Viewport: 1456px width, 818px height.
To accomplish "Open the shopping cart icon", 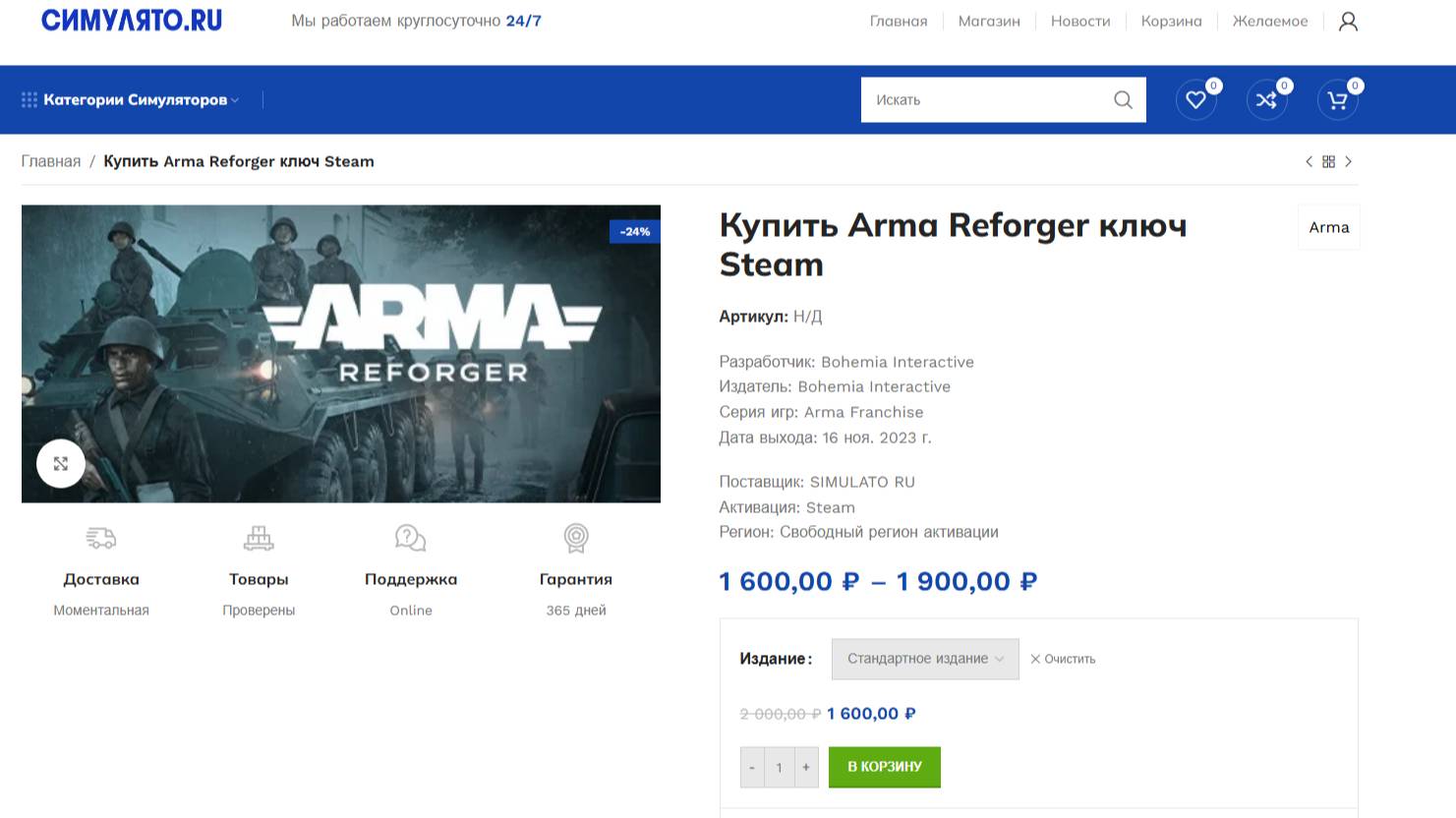I will click(1337, 99).
